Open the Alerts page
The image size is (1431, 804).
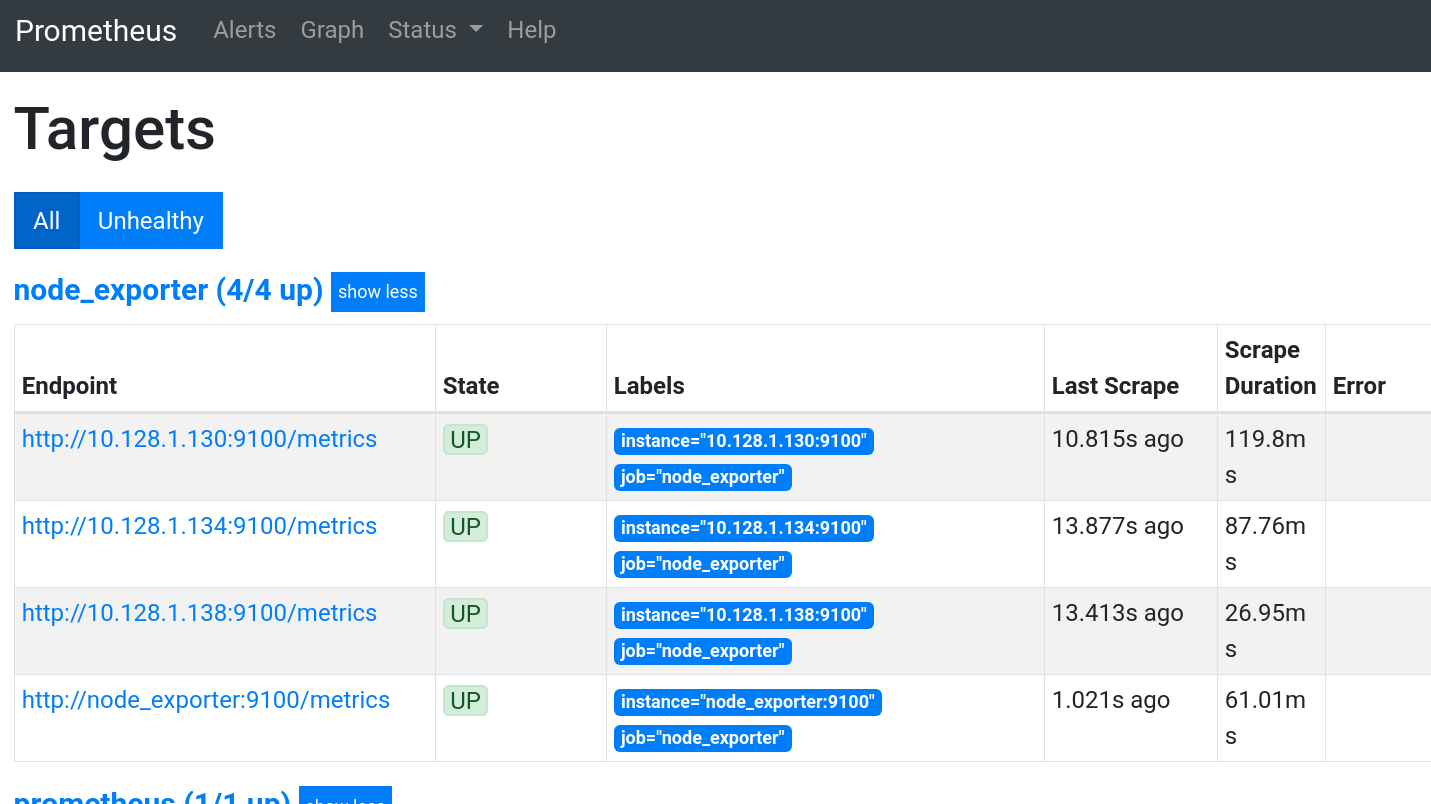(x=244, y=30)
